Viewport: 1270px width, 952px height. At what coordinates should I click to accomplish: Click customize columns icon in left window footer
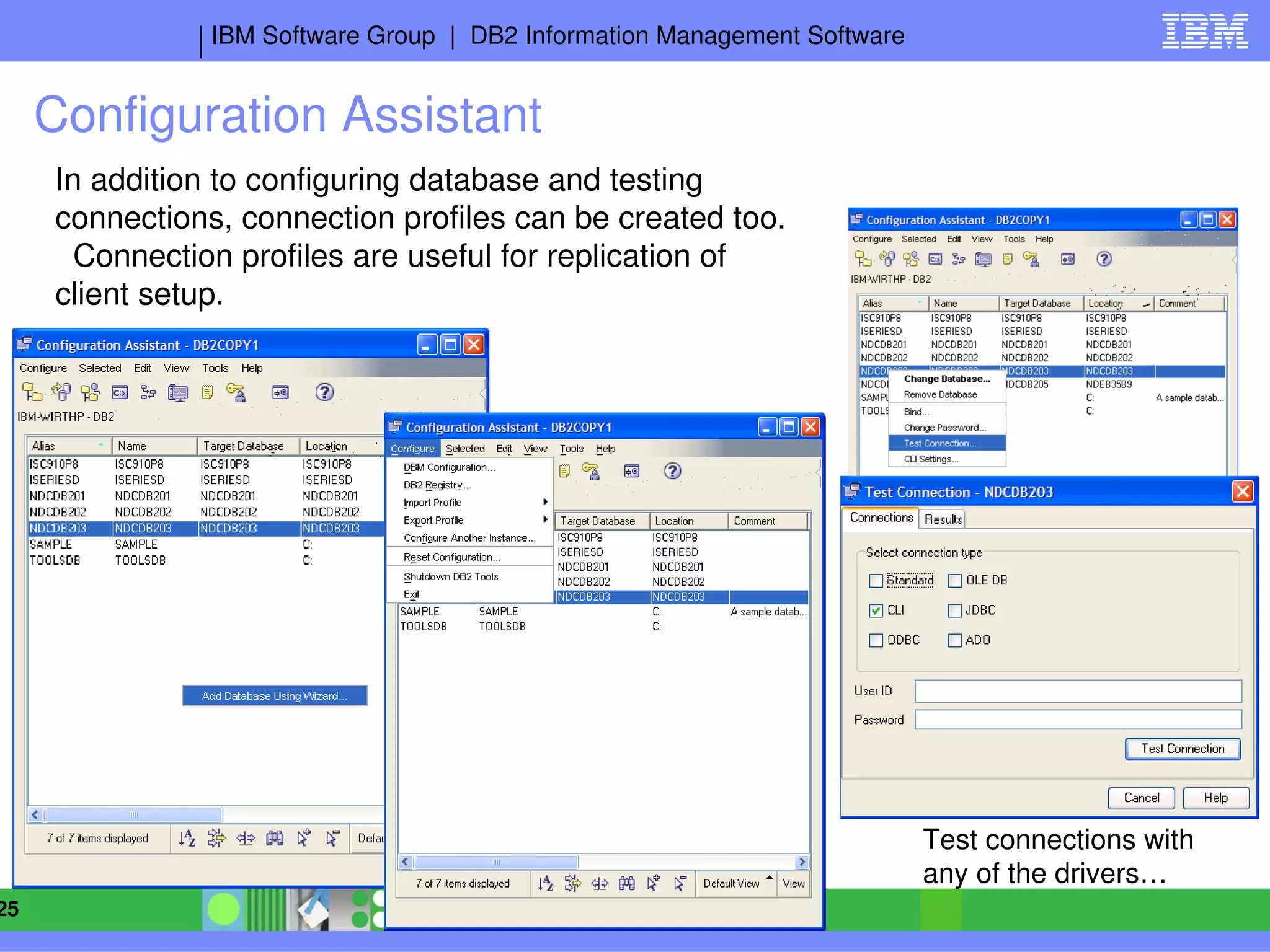[x=246, y=839]
